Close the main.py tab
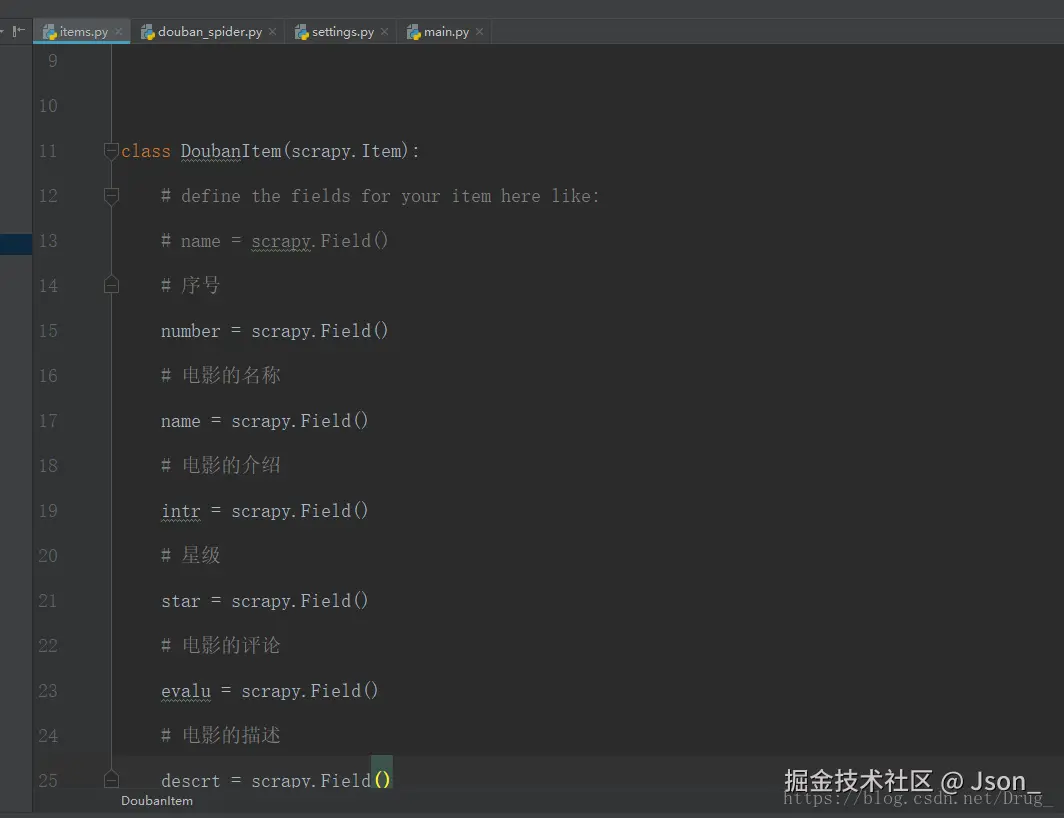 point(480,32)
